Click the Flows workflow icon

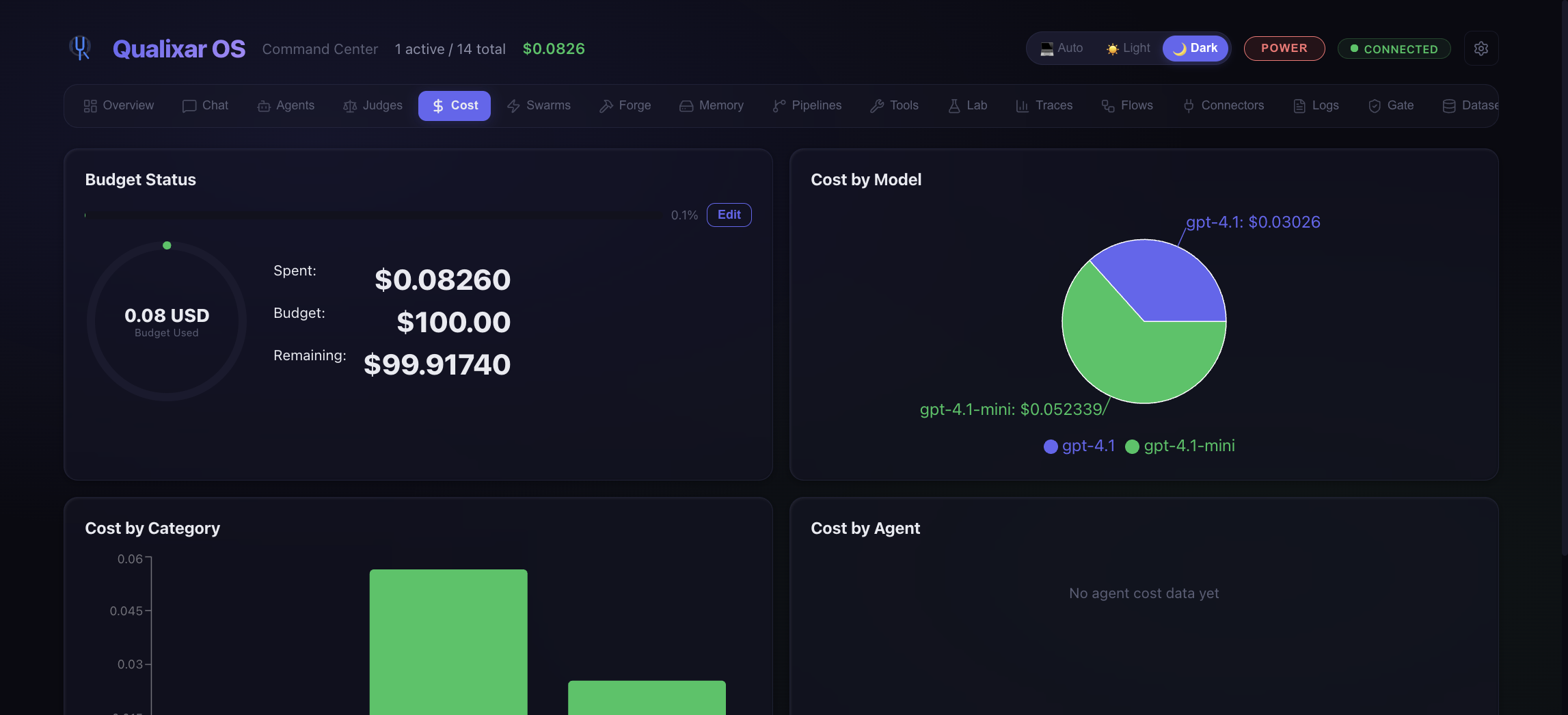pyautogui.click(x=1108, y=106)
